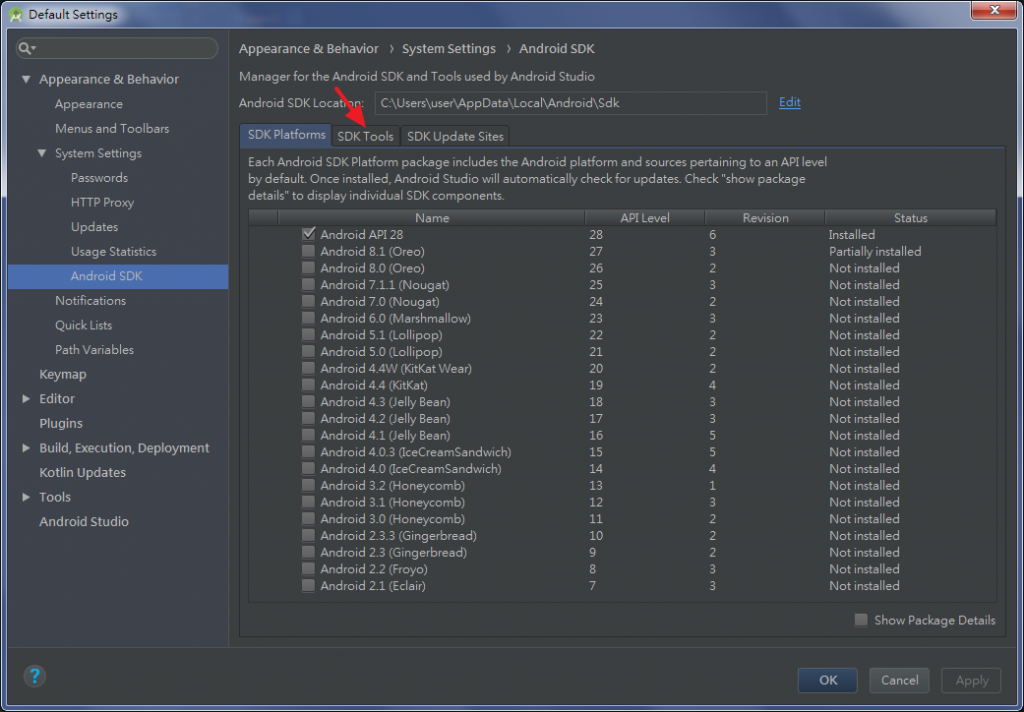1024x712 pixels.
Task: Select 'Android 4.4W (KitKat Wear)' row name
Action: pyautogui.click(x=396, y=368)
